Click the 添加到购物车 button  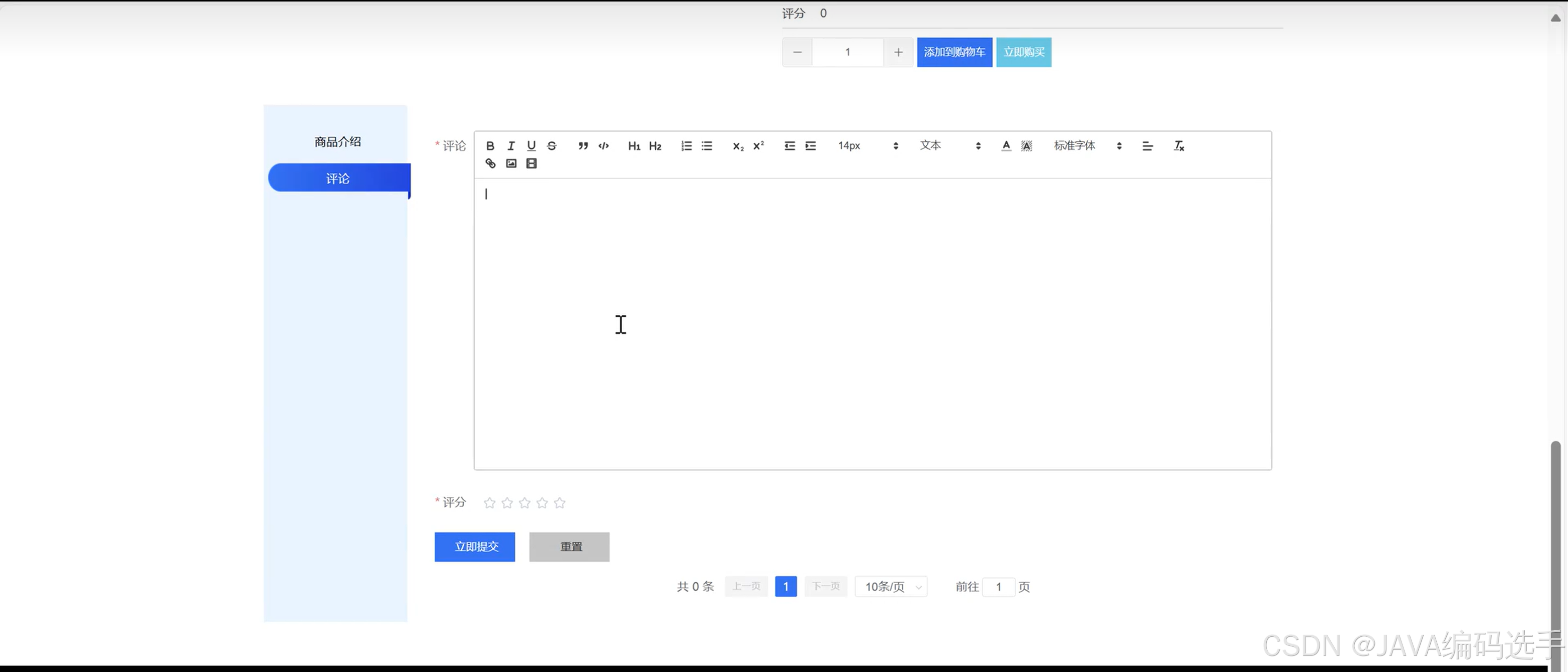pyautogui.click(x=954, y=52)
